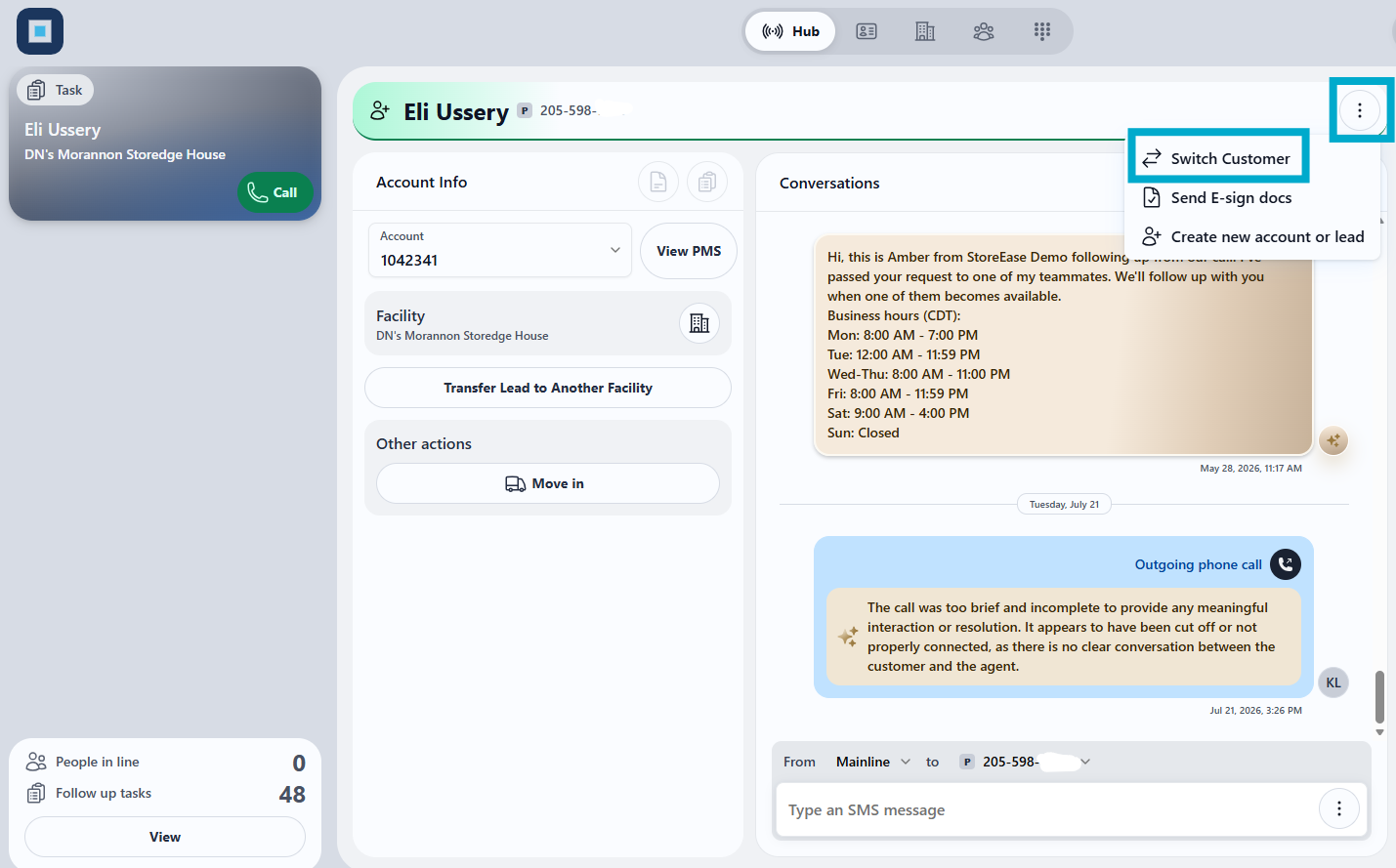Screen dimensions: 1396x868
Task: Click Transfer Lead to Another Facility
Action: [x=548, y=388]
